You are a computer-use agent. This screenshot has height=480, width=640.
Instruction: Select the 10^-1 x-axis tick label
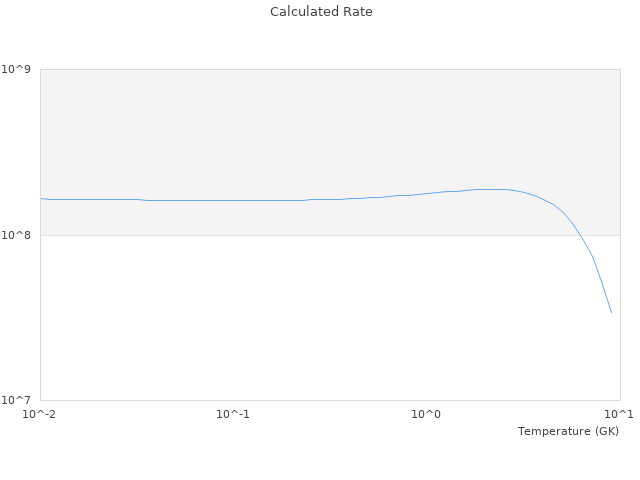click(233, 414)
